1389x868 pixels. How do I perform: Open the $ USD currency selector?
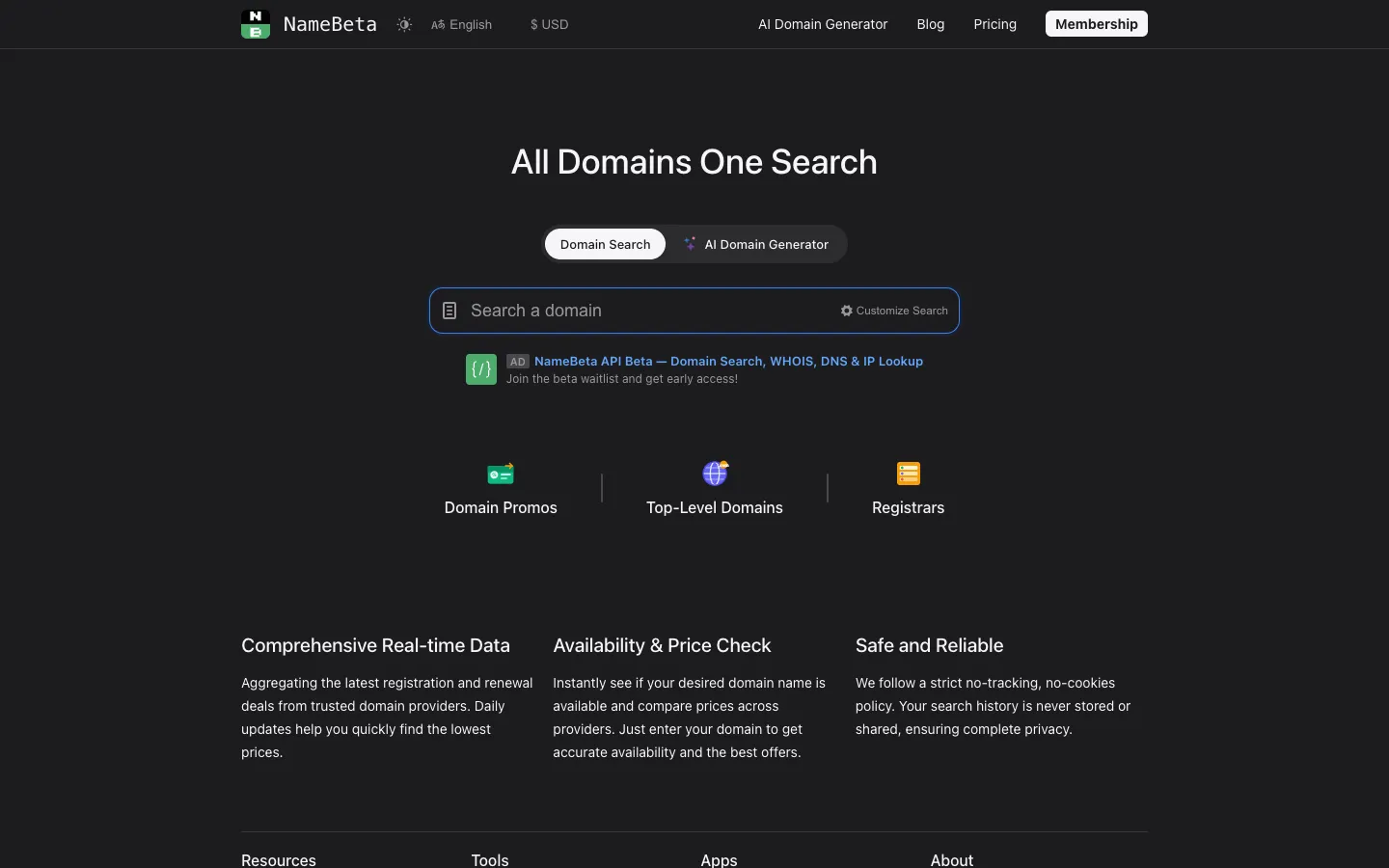pos(549,24)
